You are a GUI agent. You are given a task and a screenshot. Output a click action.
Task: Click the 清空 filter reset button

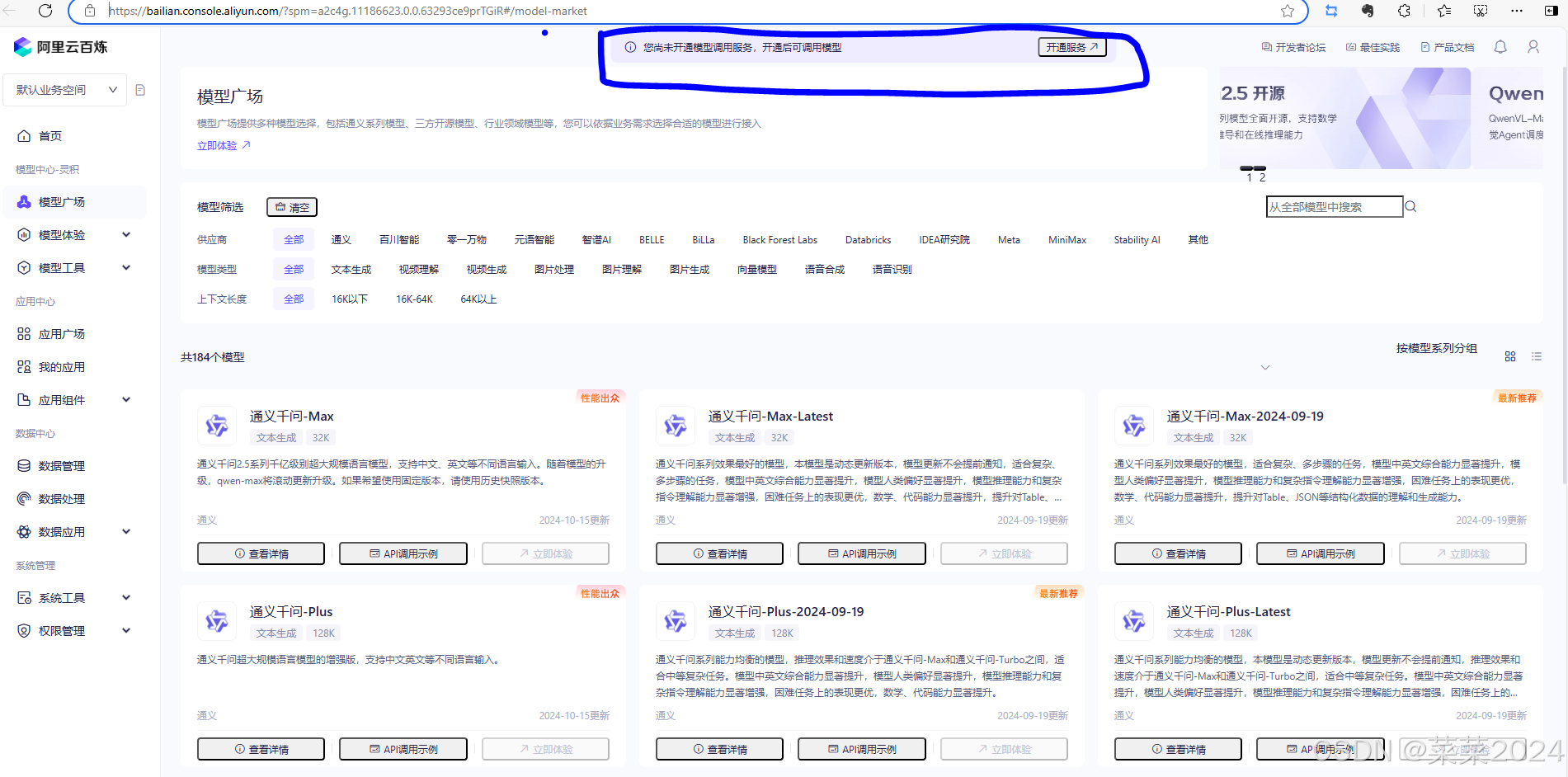[292, 207]
